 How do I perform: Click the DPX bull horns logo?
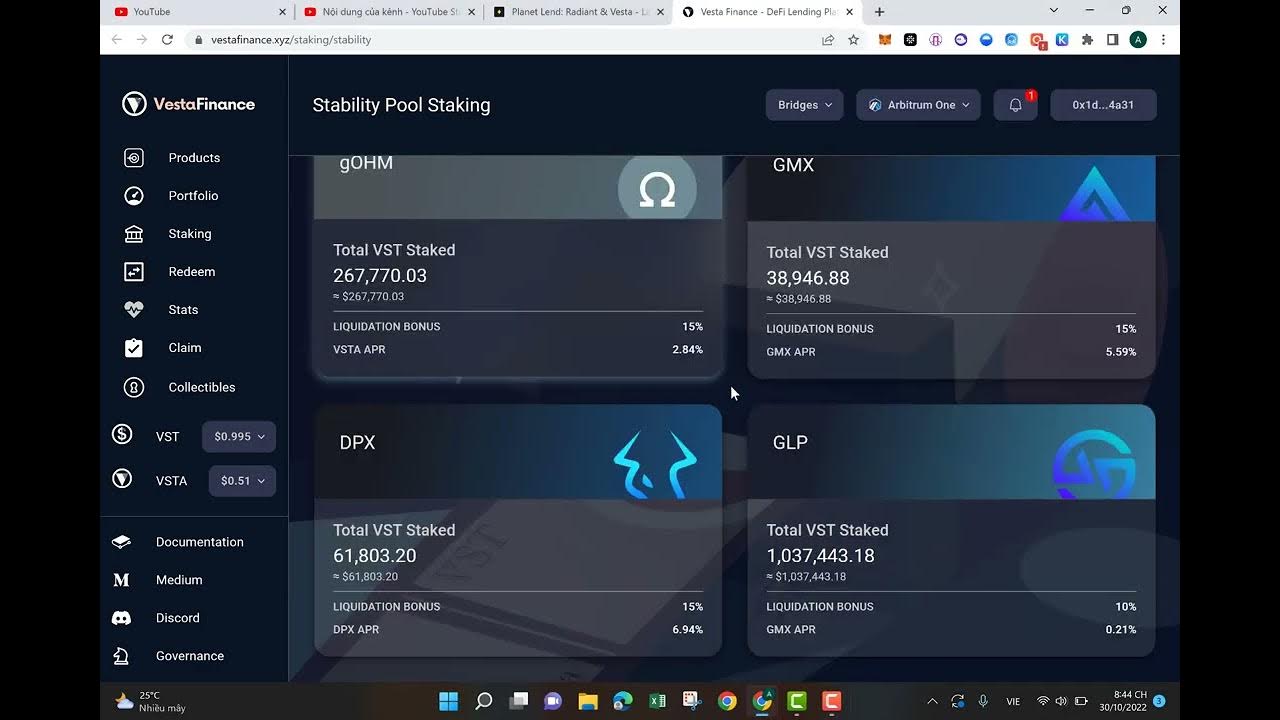point(655,465)
